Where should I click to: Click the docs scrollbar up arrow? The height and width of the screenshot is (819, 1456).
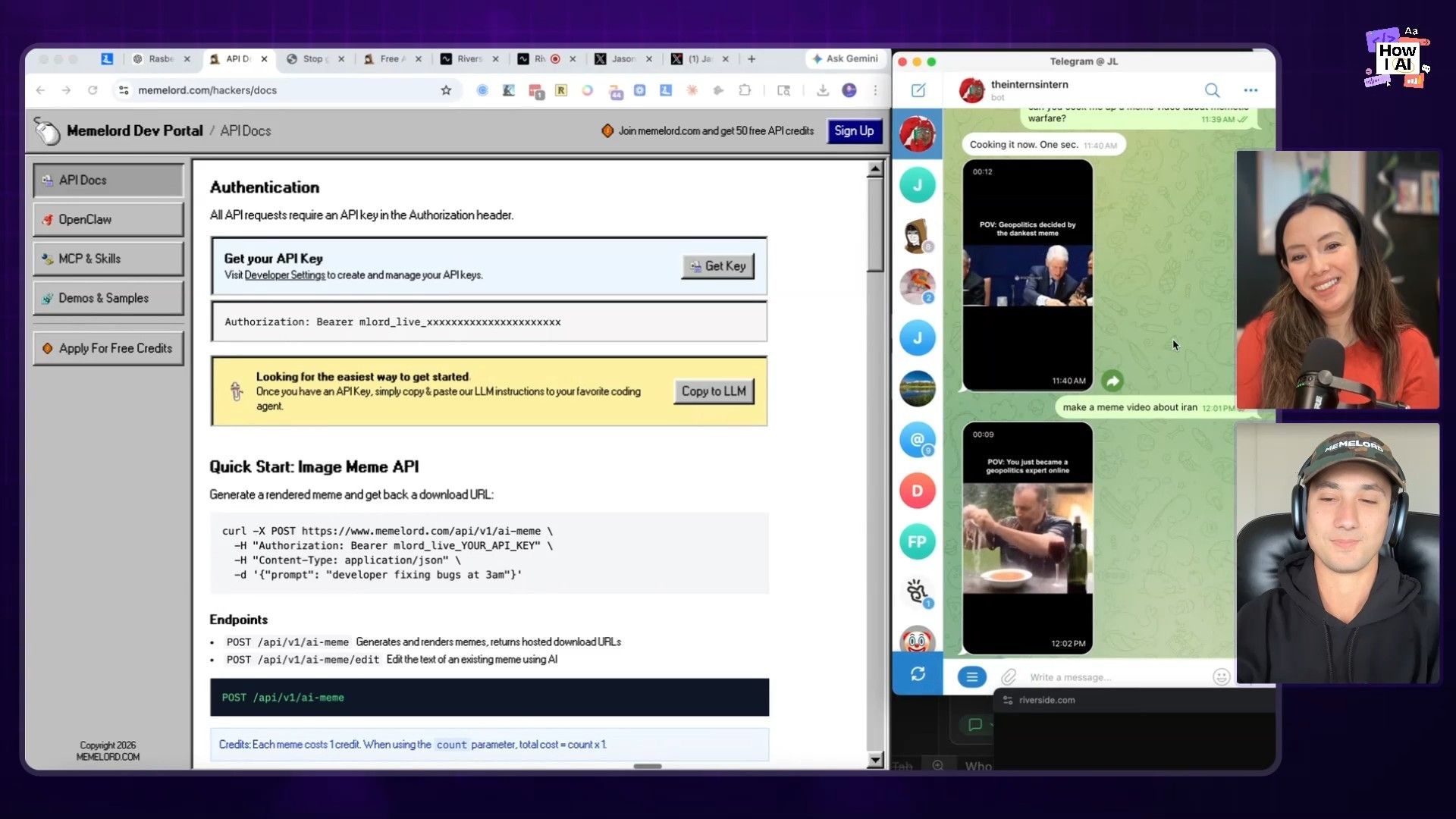[875, 168]
